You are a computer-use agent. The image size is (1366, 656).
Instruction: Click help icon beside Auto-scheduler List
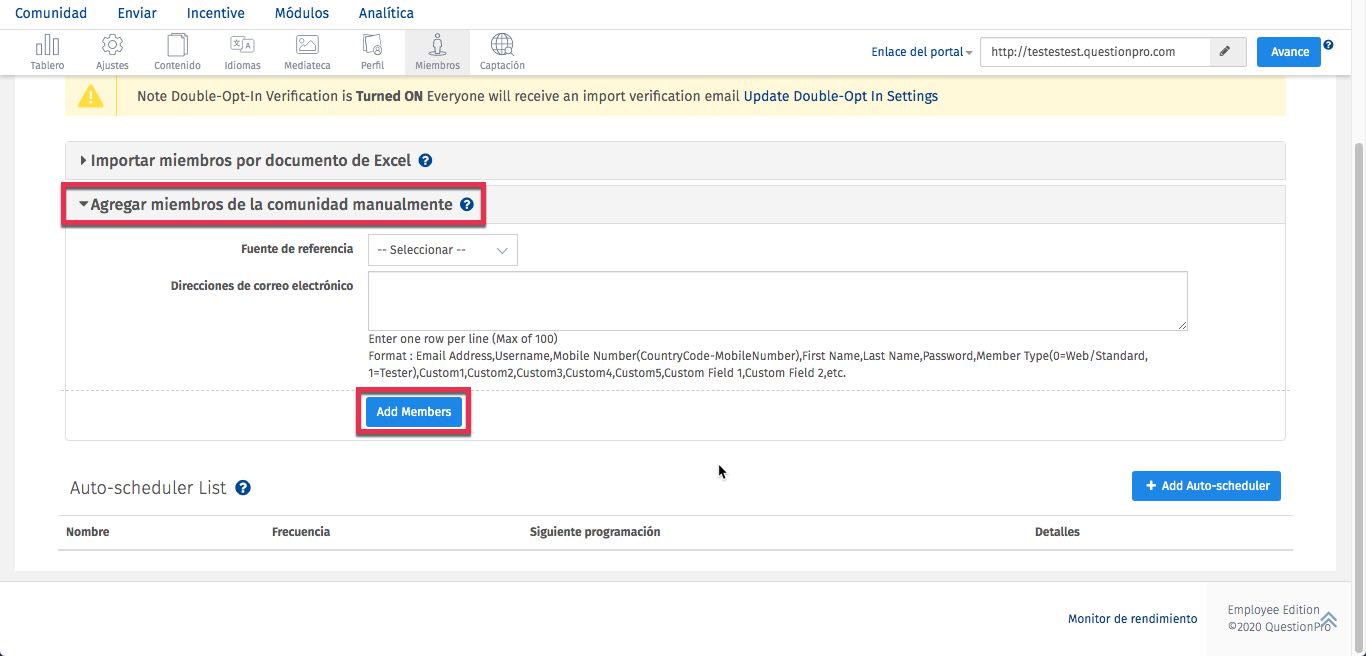tap(242, 488)
